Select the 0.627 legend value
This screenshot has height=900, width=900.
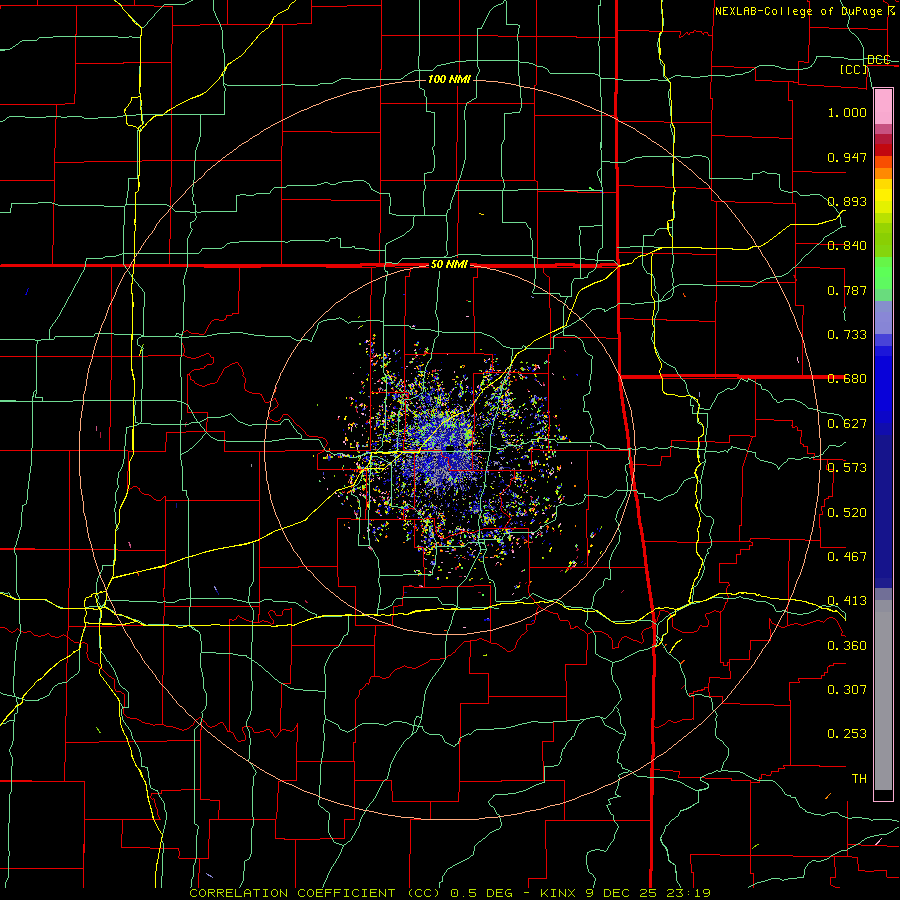click(x=847, y=424)
